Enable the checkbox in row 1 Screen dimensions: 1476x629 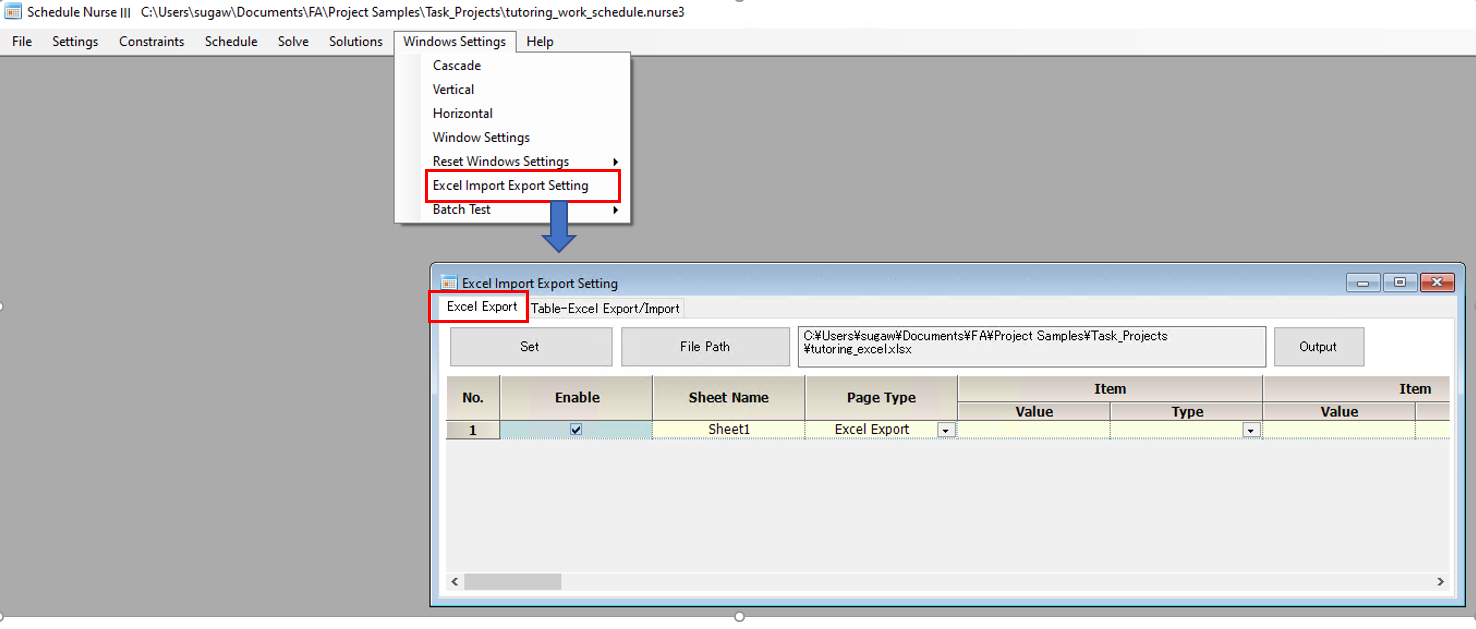pyautogui.click(x=574, y=428)
